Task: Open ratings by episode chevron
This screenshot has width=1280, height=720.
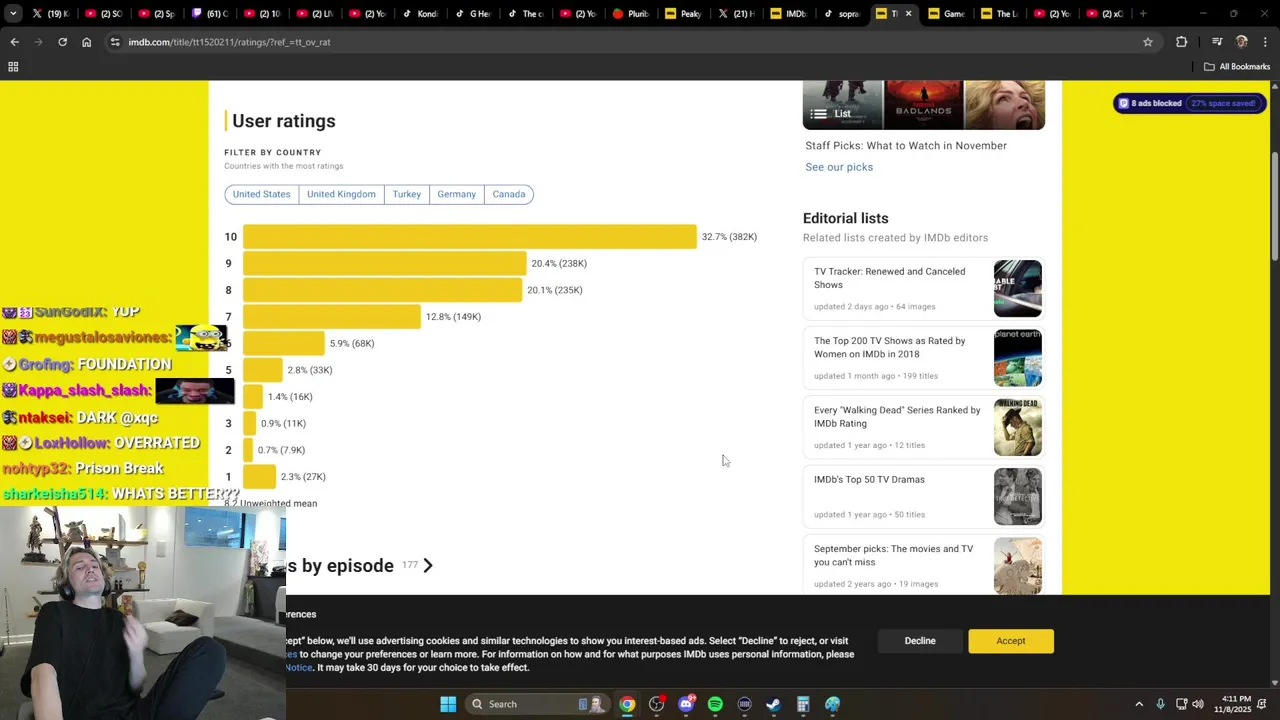Action: [x=428, y=566]
